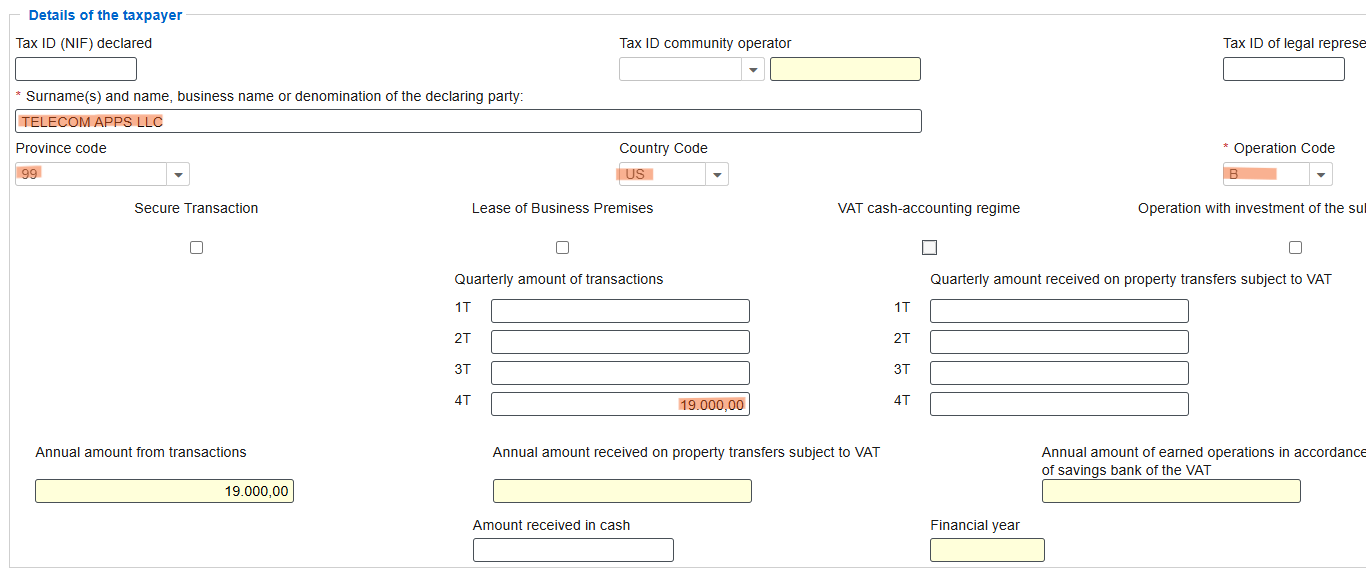Viewport: 1366px width, 584px height.
Task: Click Annual amount from transactions field
Action: [164, 491]
